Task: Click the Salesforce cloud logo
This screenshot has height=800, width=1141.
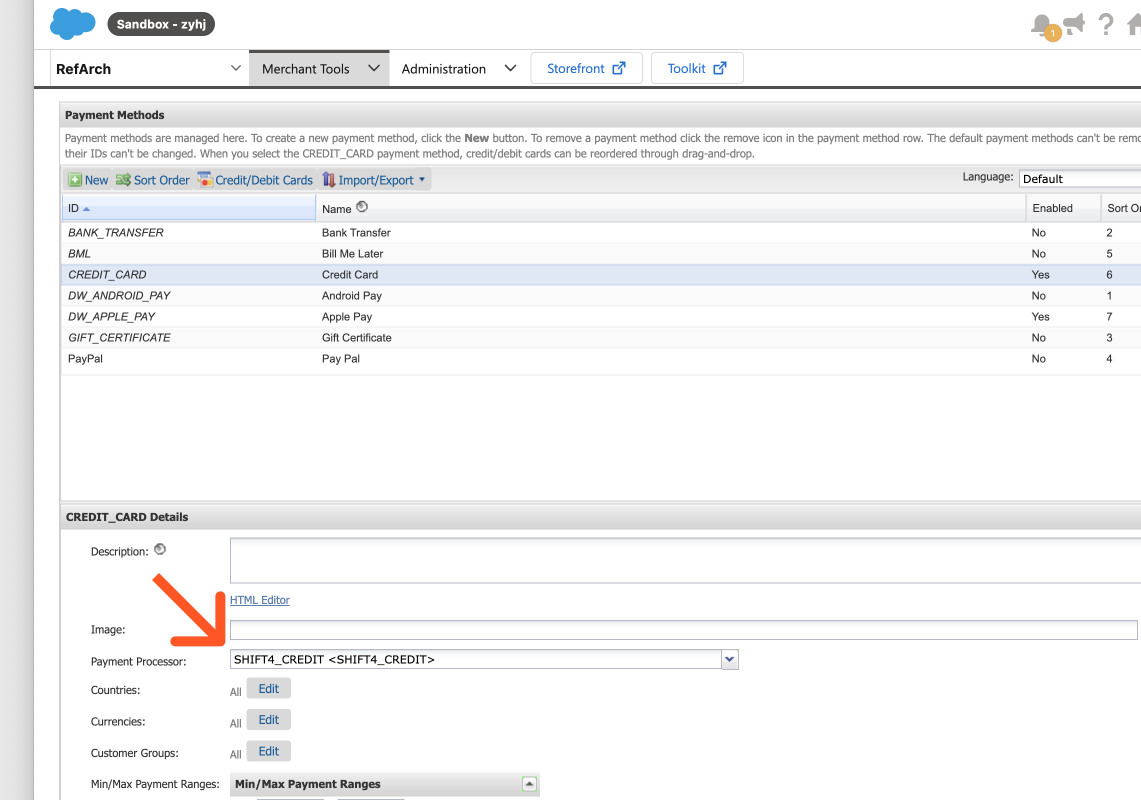Action: pos(72,23)
